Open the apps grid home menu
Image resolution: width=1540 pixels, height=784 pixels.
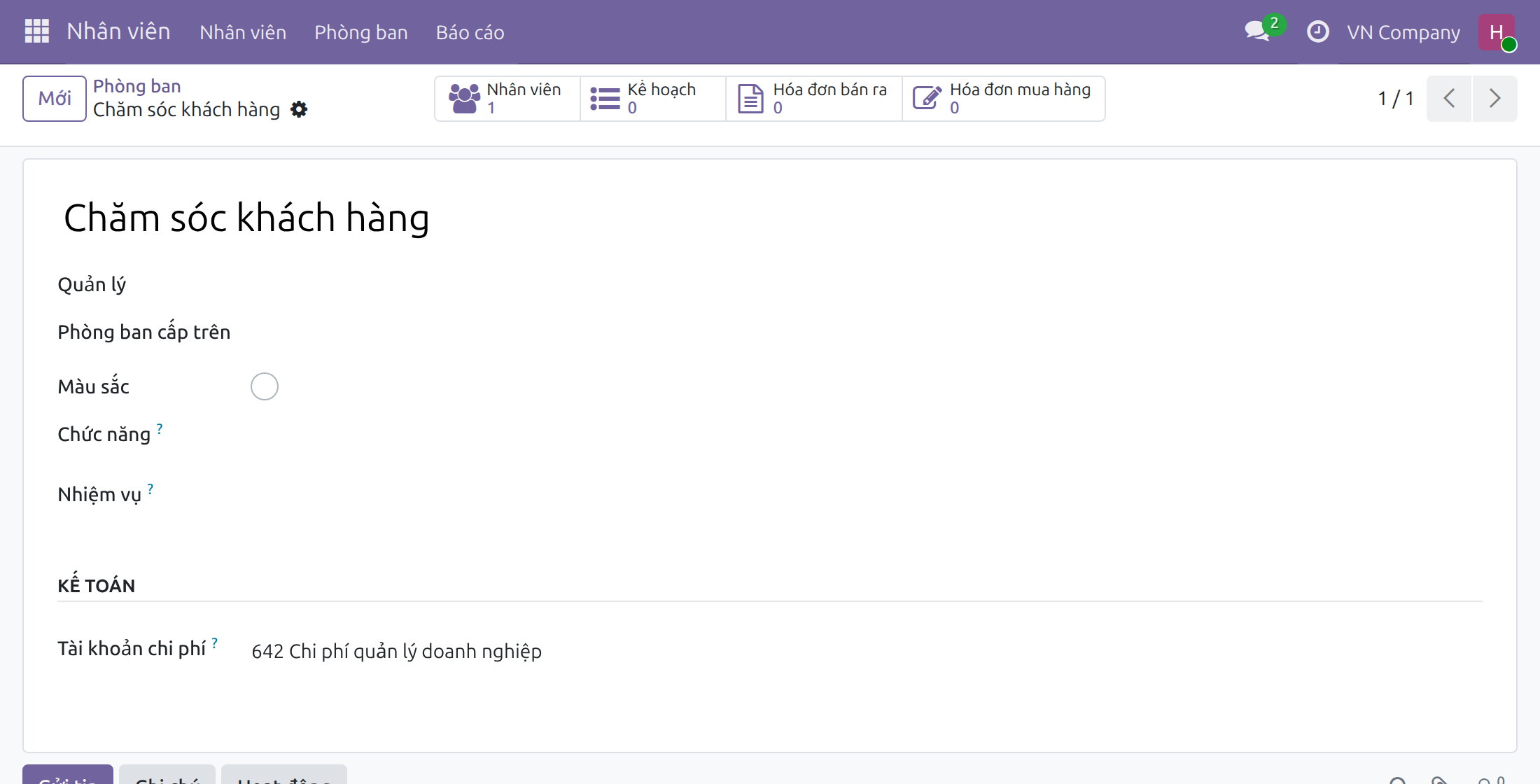(x=37, y=31)
